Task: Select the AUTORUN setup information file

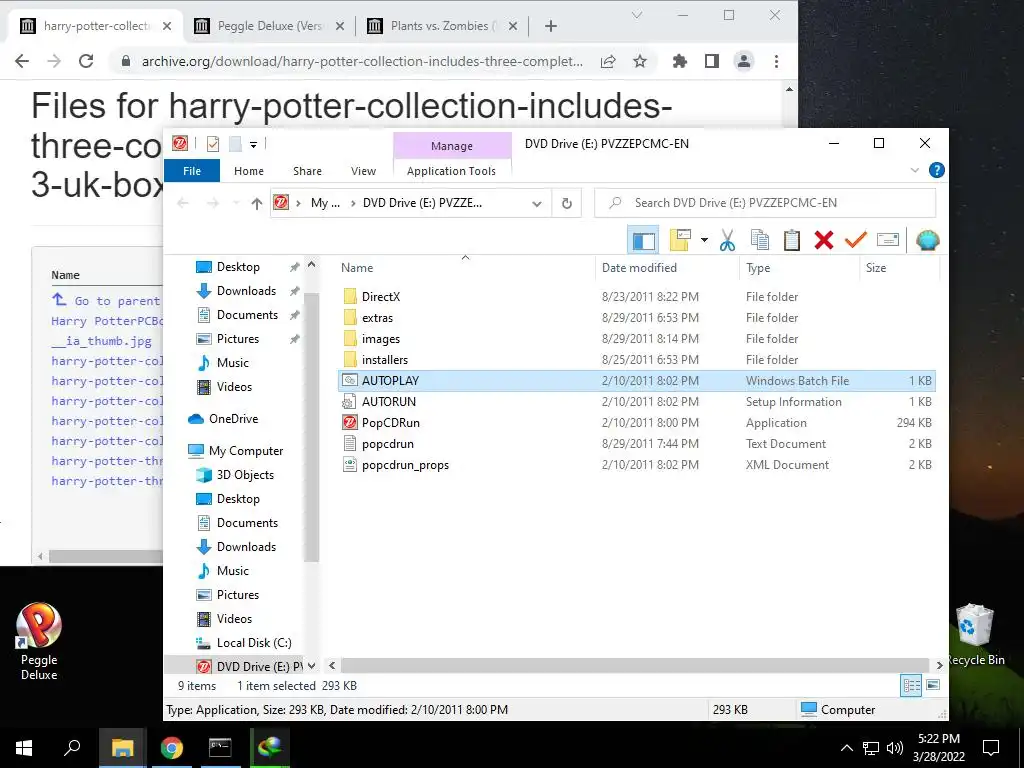Action: coord(389,402)
